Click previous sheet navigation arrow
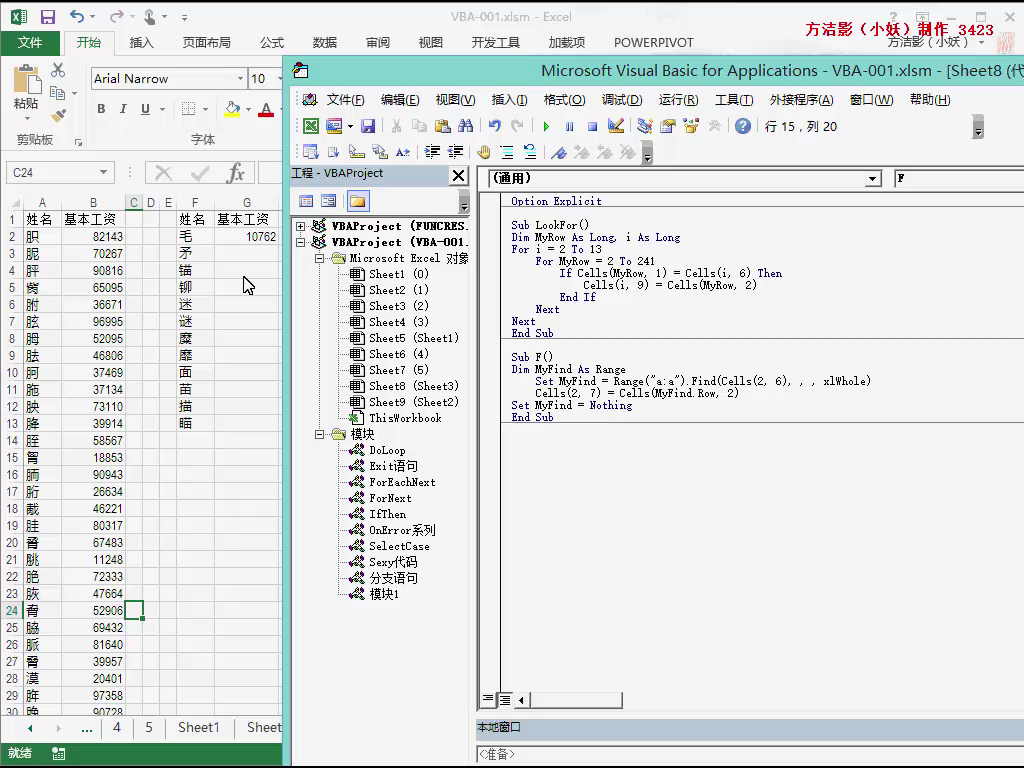This screenshot has width=1024, height=768. pyautogui.click(x=30, y=728)
